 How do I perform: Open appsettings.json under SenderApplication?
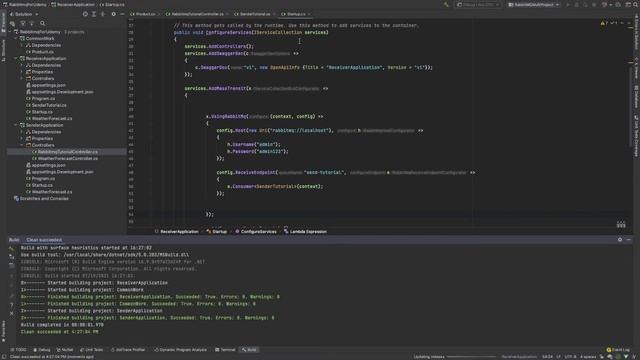(46, 165)
